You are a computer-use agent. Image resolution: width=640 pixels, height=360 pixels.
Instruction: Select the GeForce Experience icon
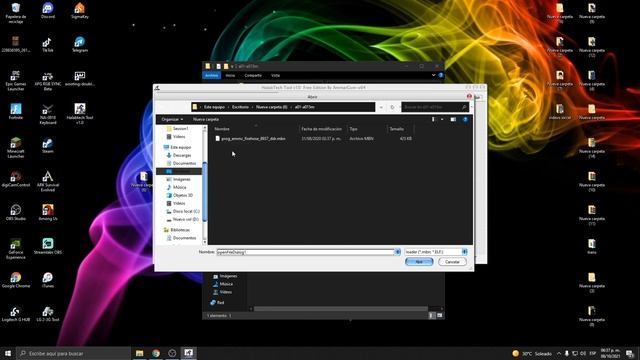16,249
